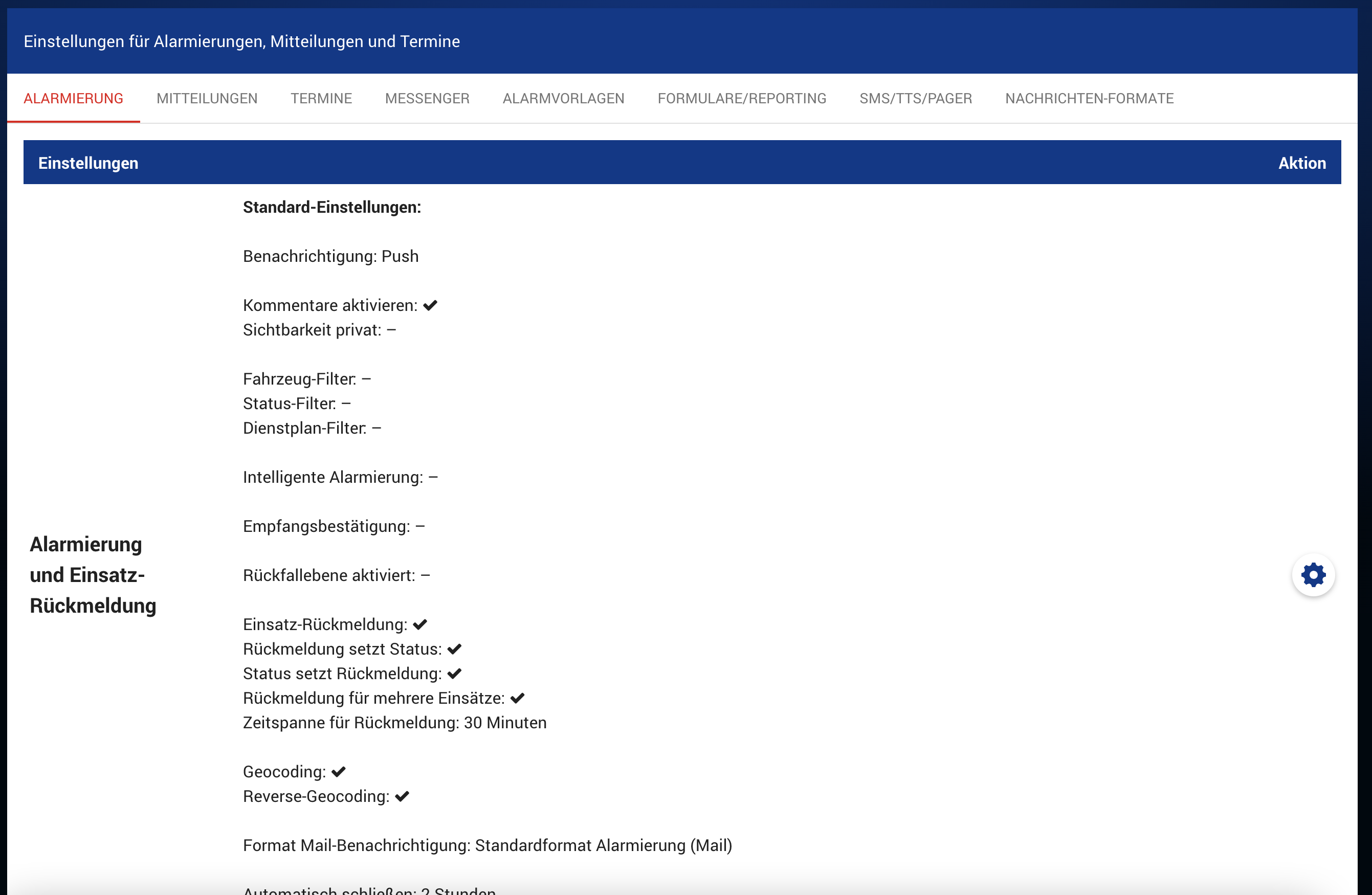Switch to the Mitteilungen tab
This screenshot has height=895, width=1372.
[207, 99]
